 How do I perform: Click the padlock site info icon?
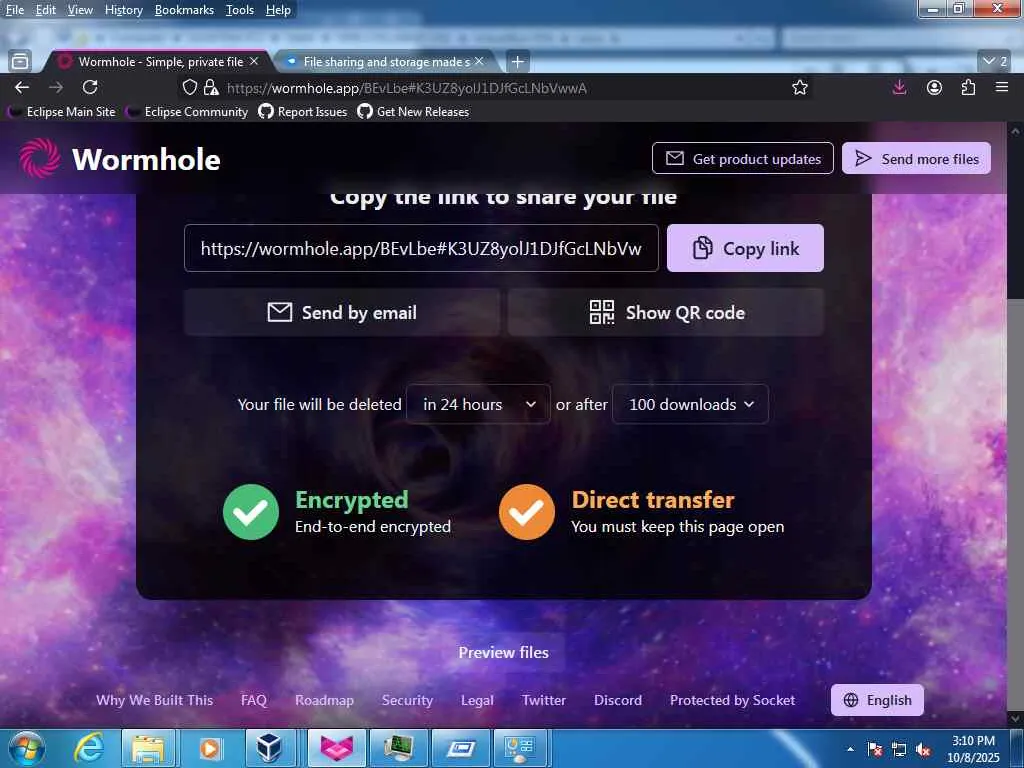[x=211, y=88]
